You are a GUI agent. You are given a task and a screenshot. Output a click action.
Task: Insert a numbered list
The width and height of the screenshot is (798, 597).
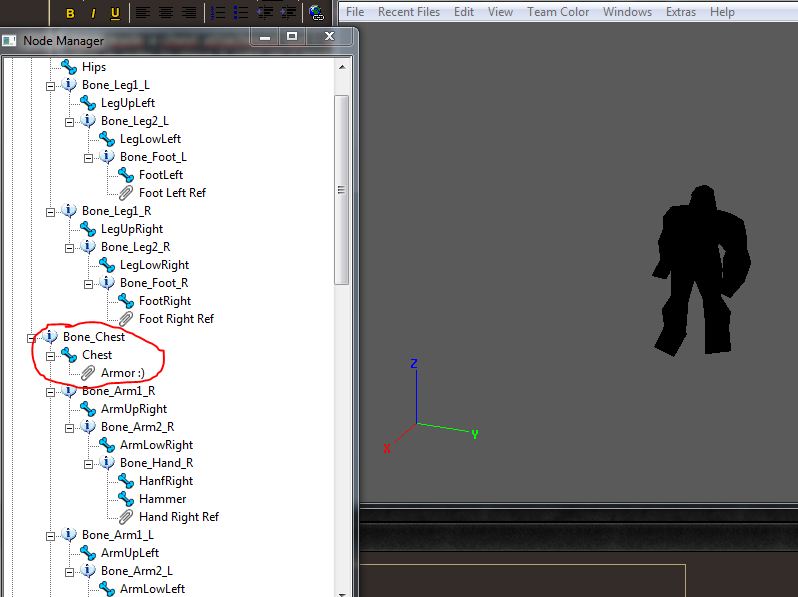coord(218,13)
